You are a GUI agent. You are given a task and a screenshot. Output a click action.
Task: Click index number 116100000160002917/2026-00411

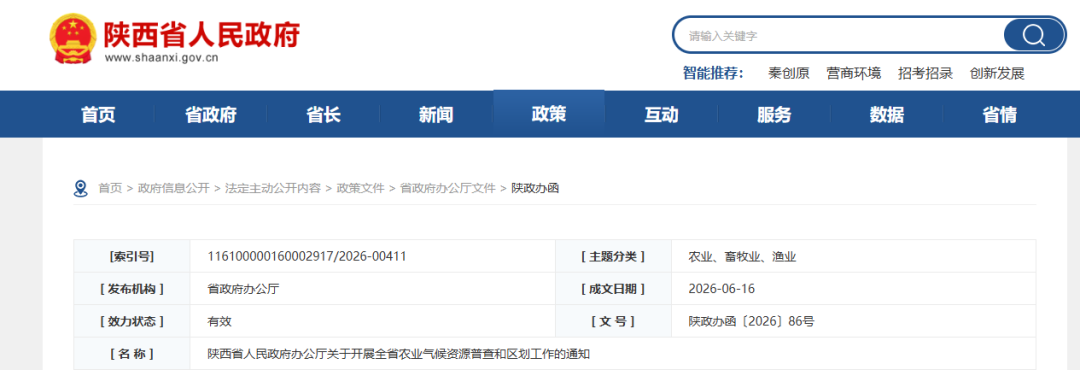pyautogui.click(x=307, y=257)
